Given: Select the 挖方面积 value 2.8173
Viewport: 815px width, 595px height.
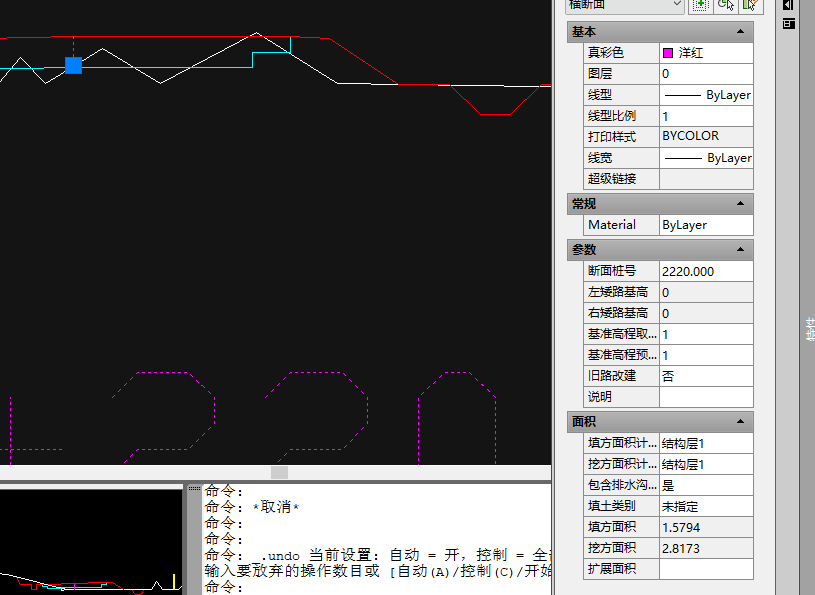Looking at the screenshot, I should tap(706, 548).
